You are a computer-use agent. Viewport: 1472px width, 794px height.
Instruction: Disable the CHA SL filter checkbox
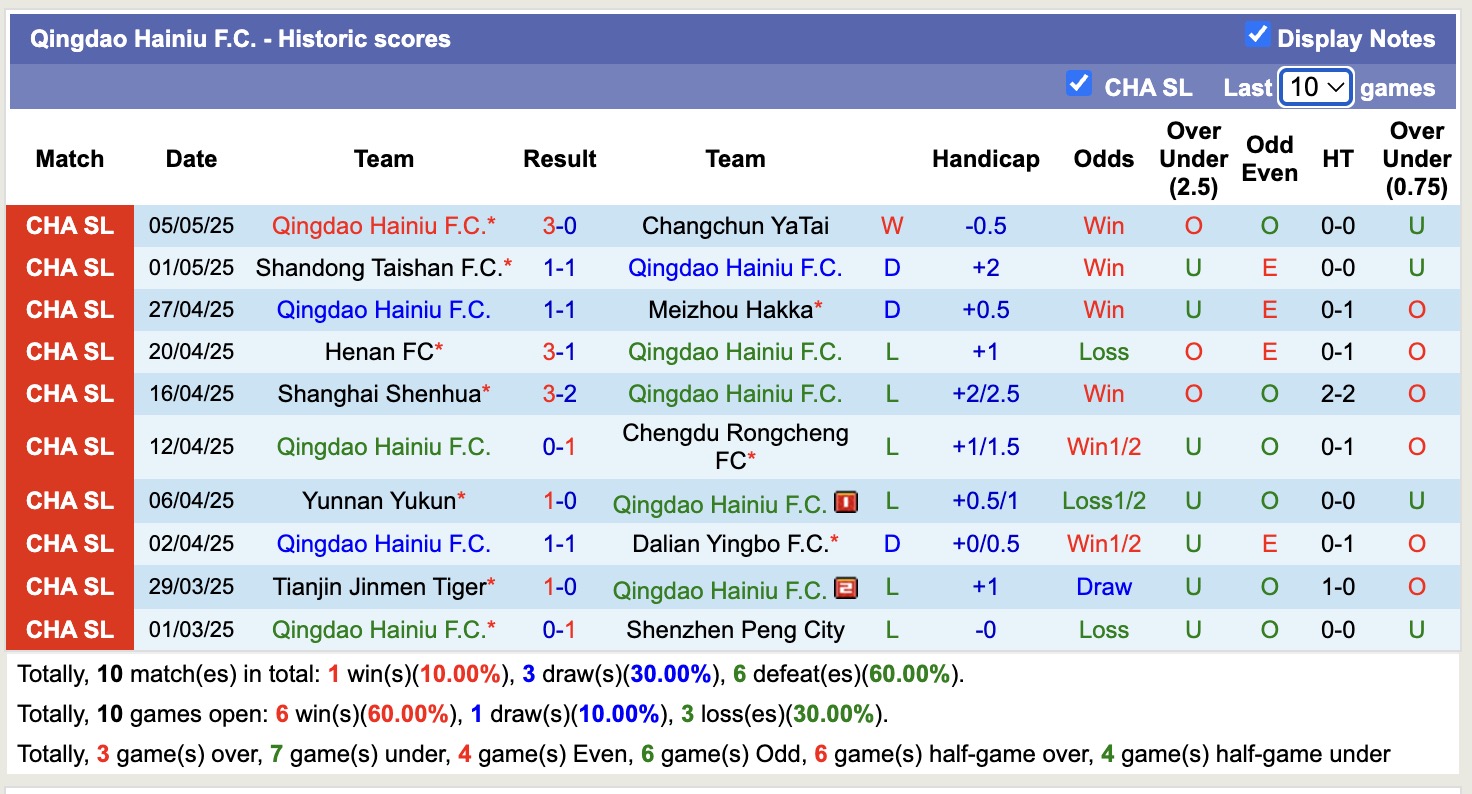pos(1078,85)
